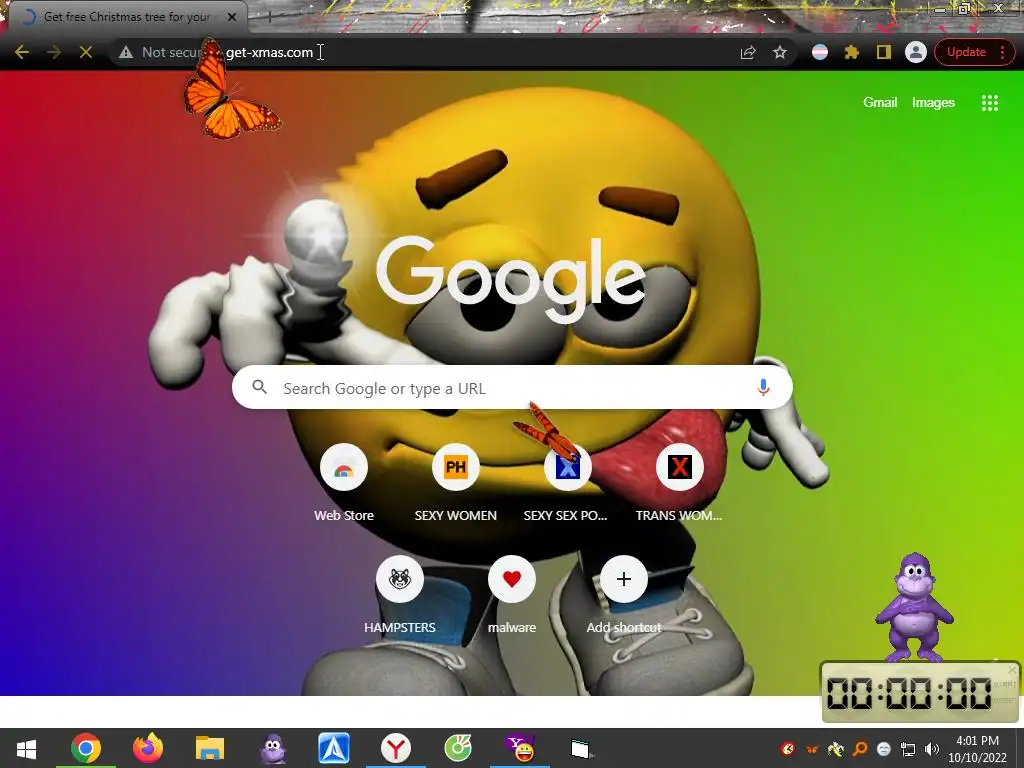Open the BonziBuddy taskbar icon

(272, 748)
